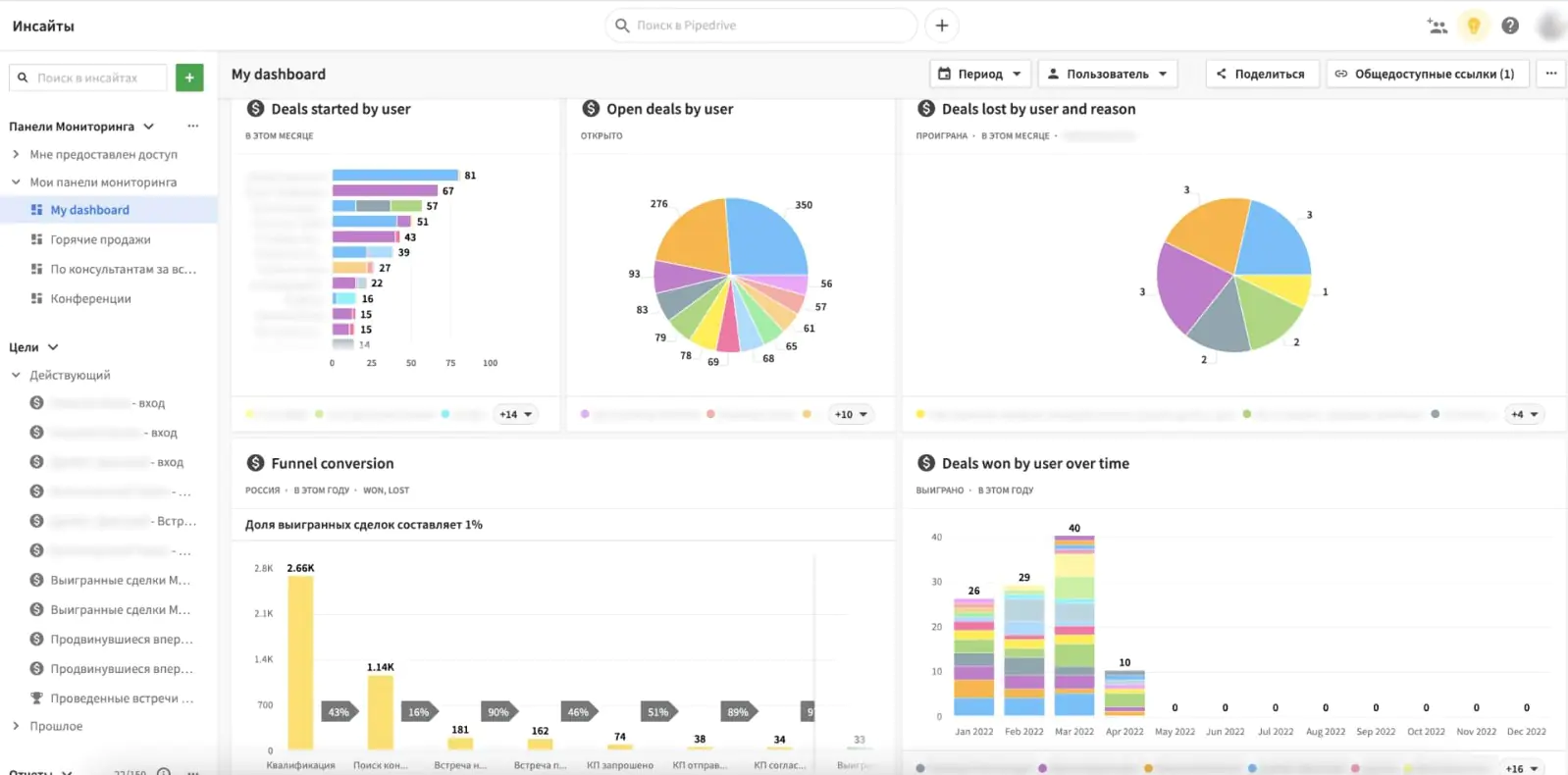Click the 2.66K Квалификация funnel bar

(x=300, y=663)
